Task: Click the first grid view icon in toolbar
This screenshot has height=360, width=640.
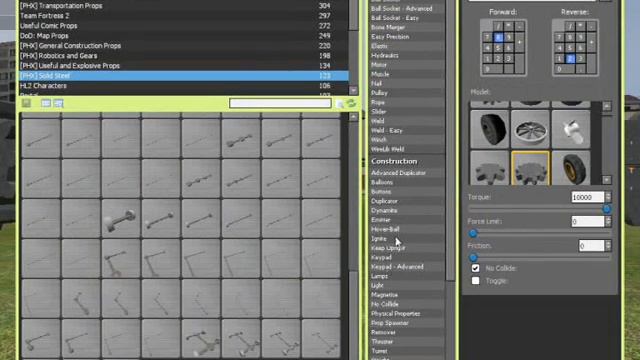Action: 46,103
